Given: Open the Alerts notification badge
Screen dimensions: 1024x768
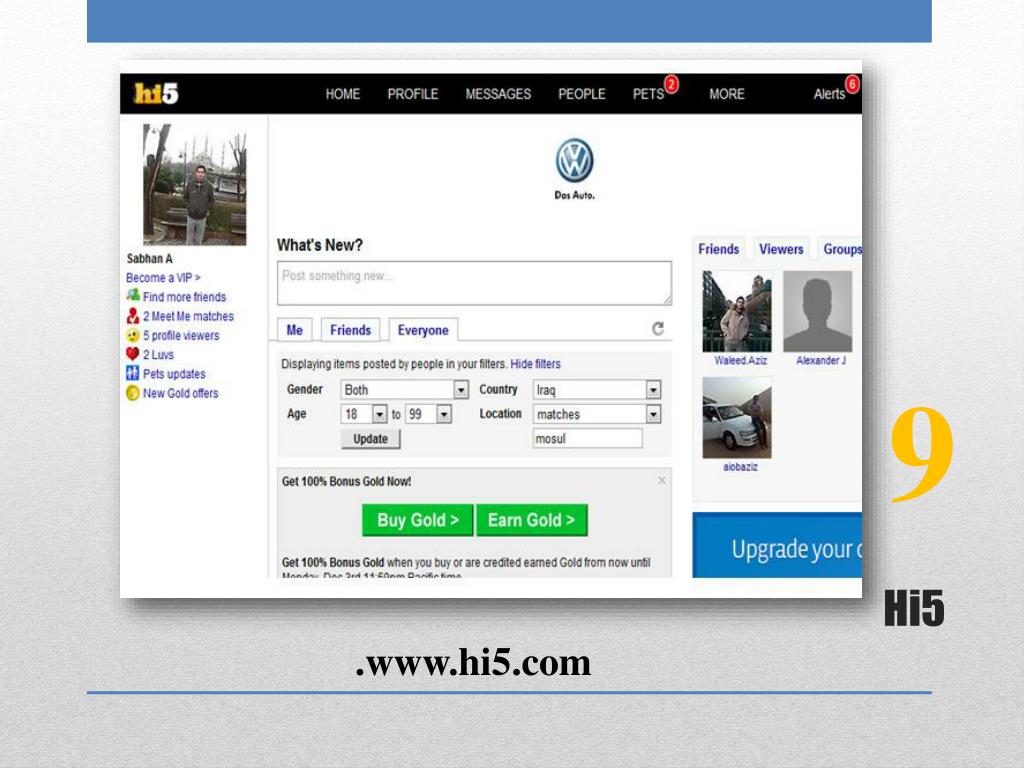Looking at the screenshot, I should click(x=852, y=84).
